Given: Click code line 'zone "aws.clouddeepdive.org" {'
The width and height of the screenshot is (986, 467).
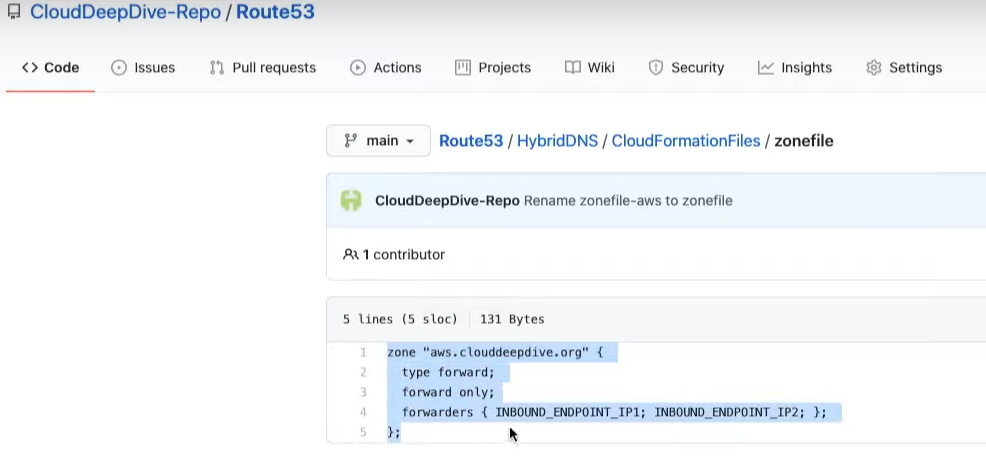Looking at the screenshot, I should 495,353.
